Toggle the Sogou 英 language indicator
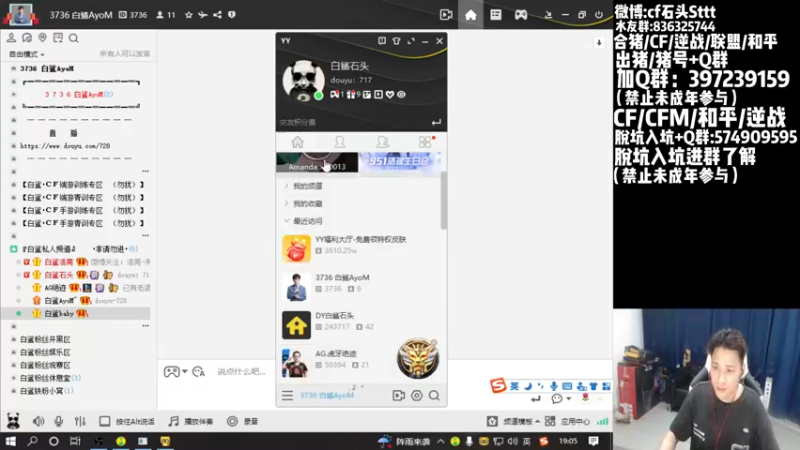This screenshot has width=800, height=450. (x=514, y=386)
